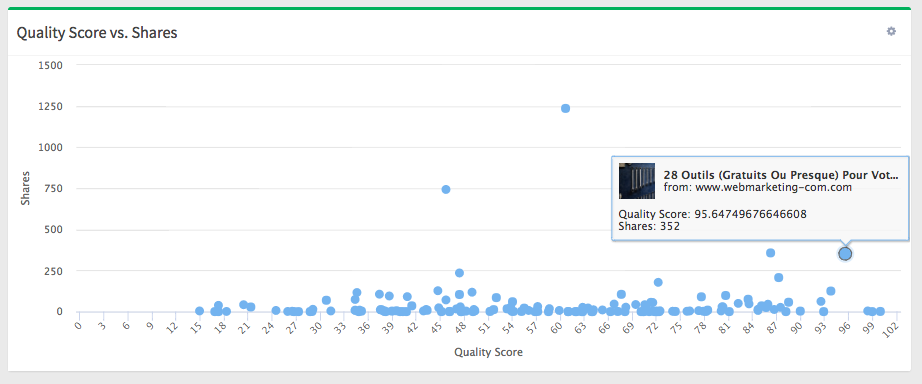Click the 0 tick label on the x-axis
Viewport: 922px width, 384px height.
[x=79, y=325]
